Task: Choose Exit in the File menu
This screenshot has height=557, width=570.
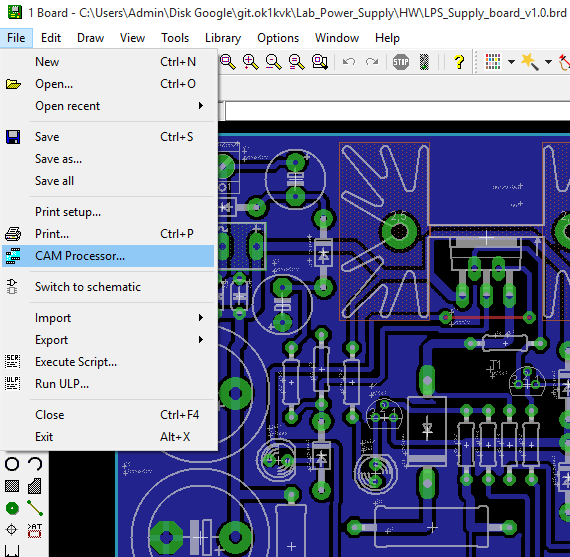Action: point(108,437)
